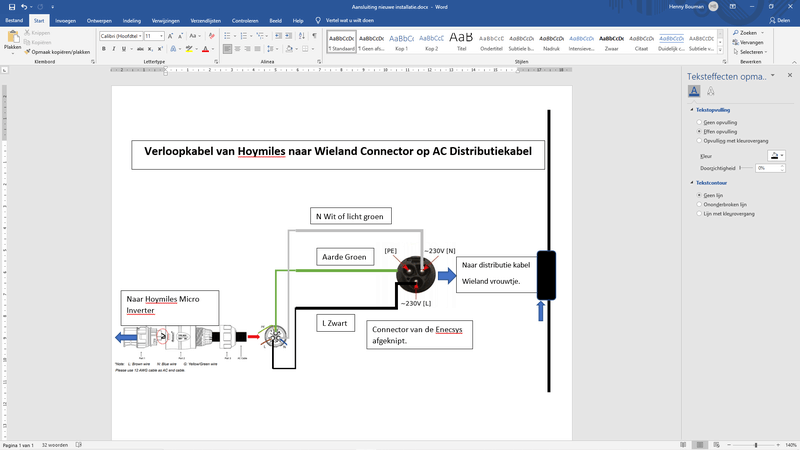800x450 pixels.
Task: Click the Doorzichtigheid transparency slider
Action: pyautogui.click(x=746, y=168)
